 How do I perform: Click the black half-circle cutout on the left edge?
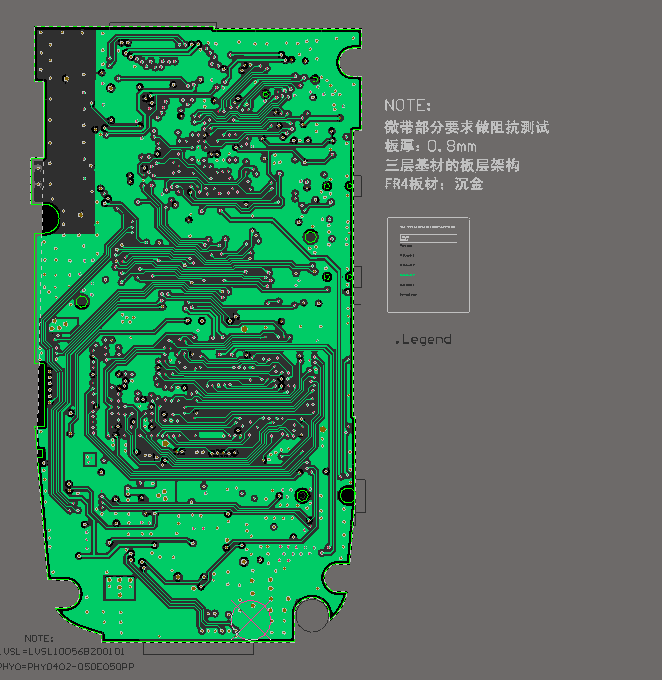[50, 219]
